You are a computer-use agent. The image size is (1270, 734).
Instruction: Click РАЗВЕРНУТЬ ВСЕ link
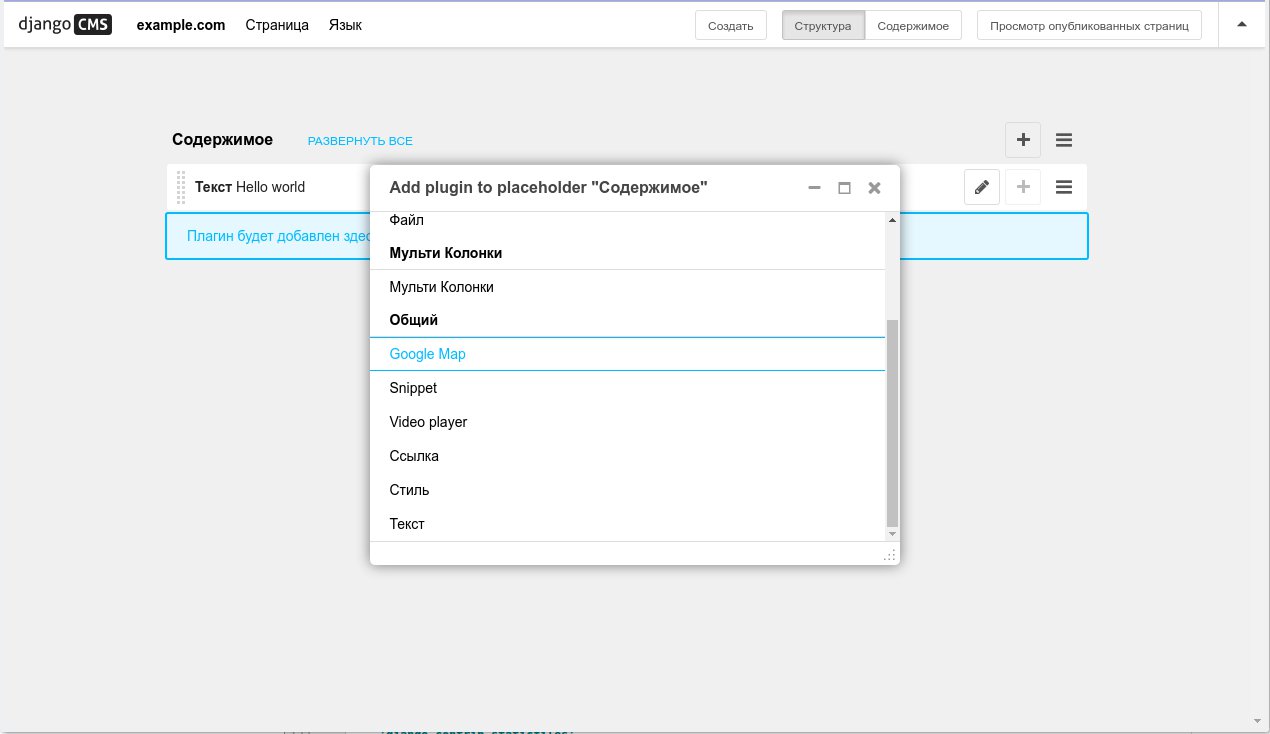coord(360,141)
